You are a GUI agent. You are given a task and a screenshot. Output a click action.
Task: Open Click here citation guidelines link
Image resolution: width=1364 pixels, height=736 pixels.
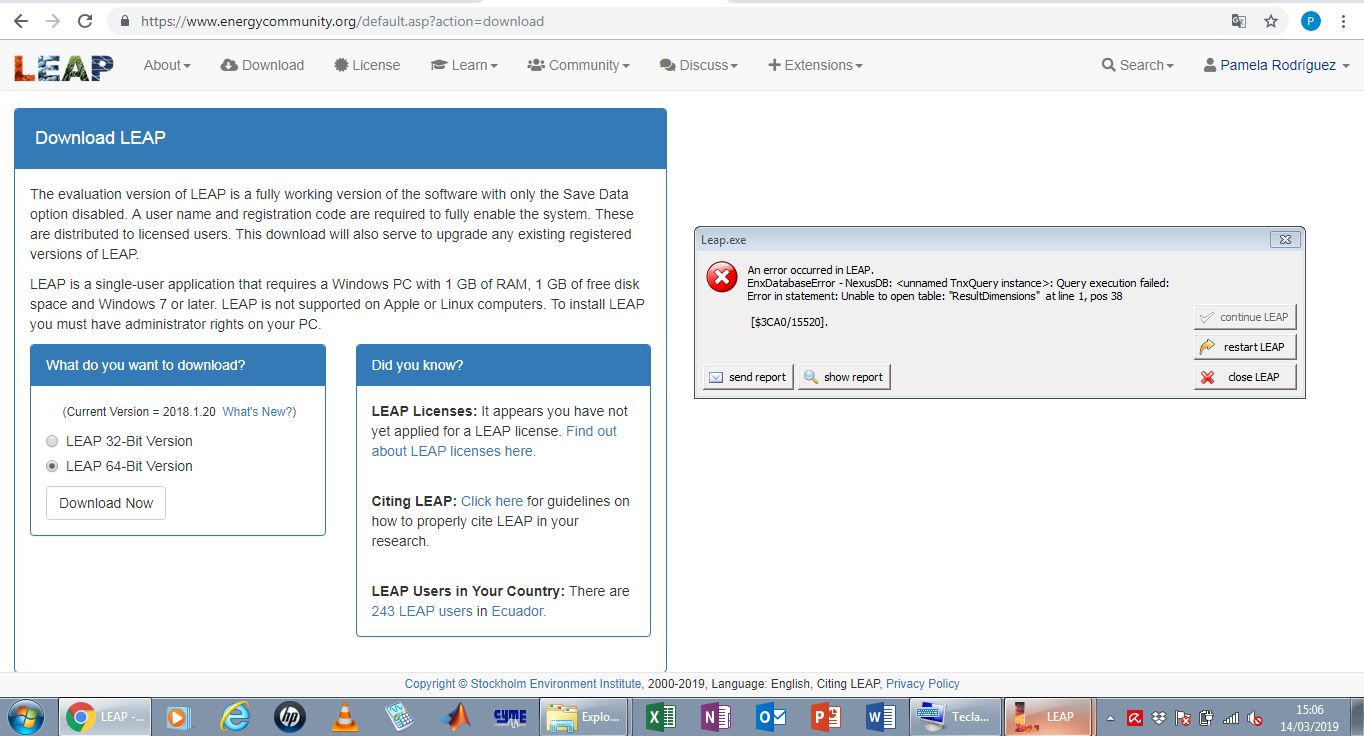click(492, 501)
